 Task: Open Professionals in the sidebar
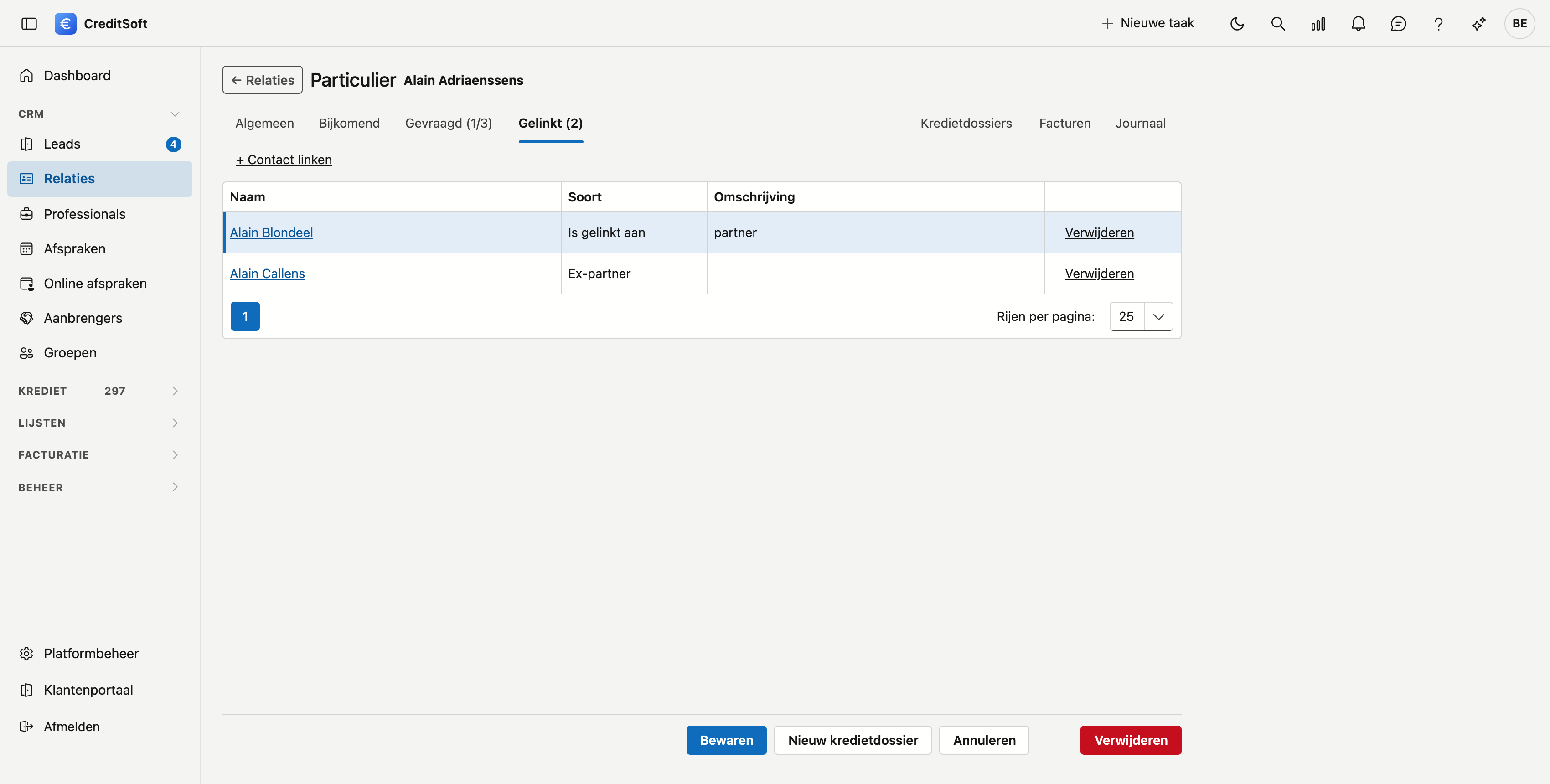pyautogui.click(x=100, y=214)
